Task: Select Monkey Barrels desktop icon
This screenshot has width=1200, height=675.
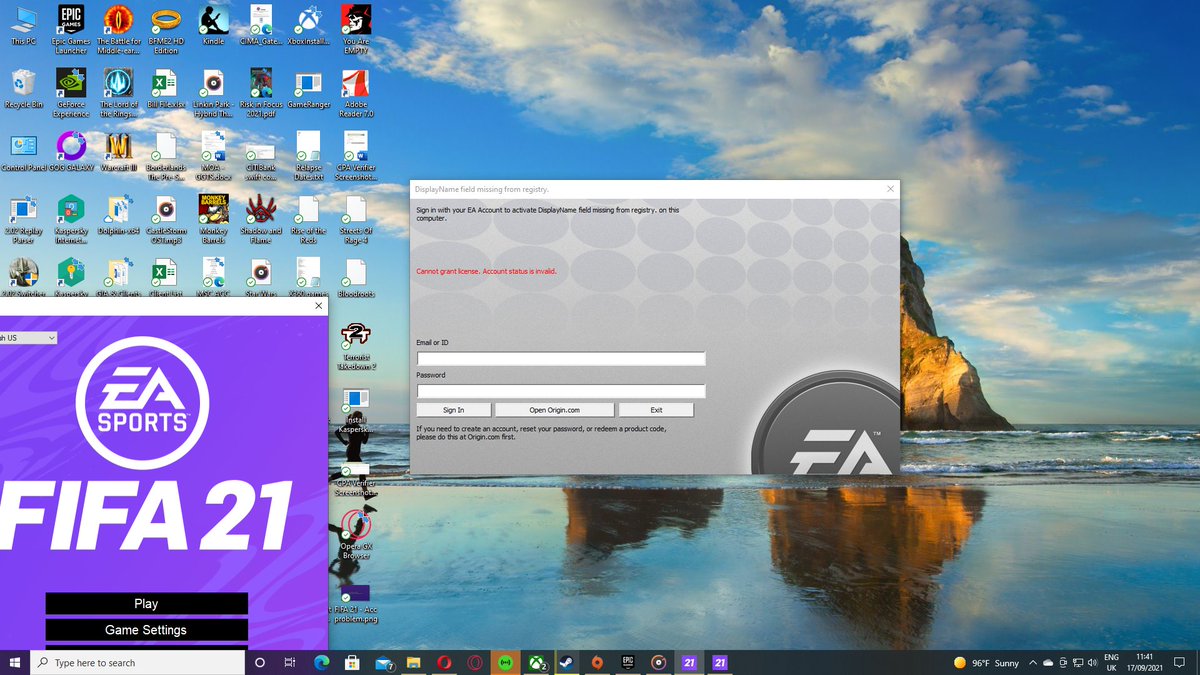Action: [213, 218]
